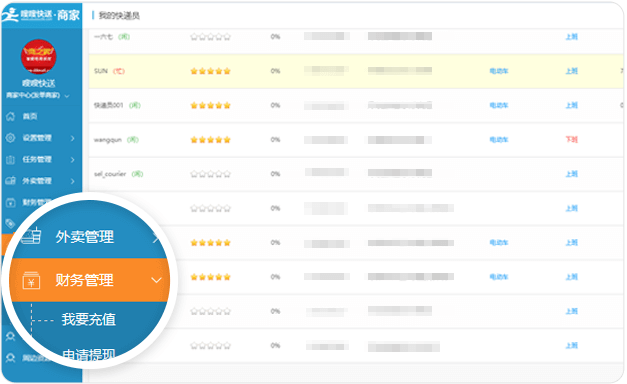The width and height of the screenshot is (627, 384).
Task: Expand the 设置管理 chevron arrow
Action: pos(72,138)
